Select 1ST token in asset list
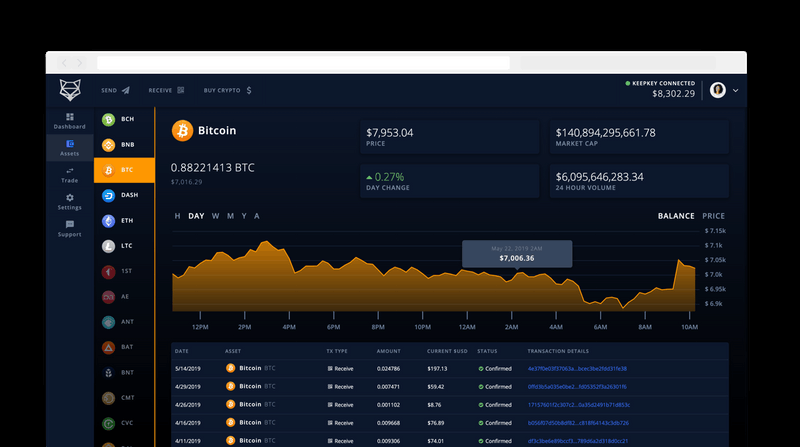This screenshot has width=800, height=447. pyautogui.click(x=124, y=271)
